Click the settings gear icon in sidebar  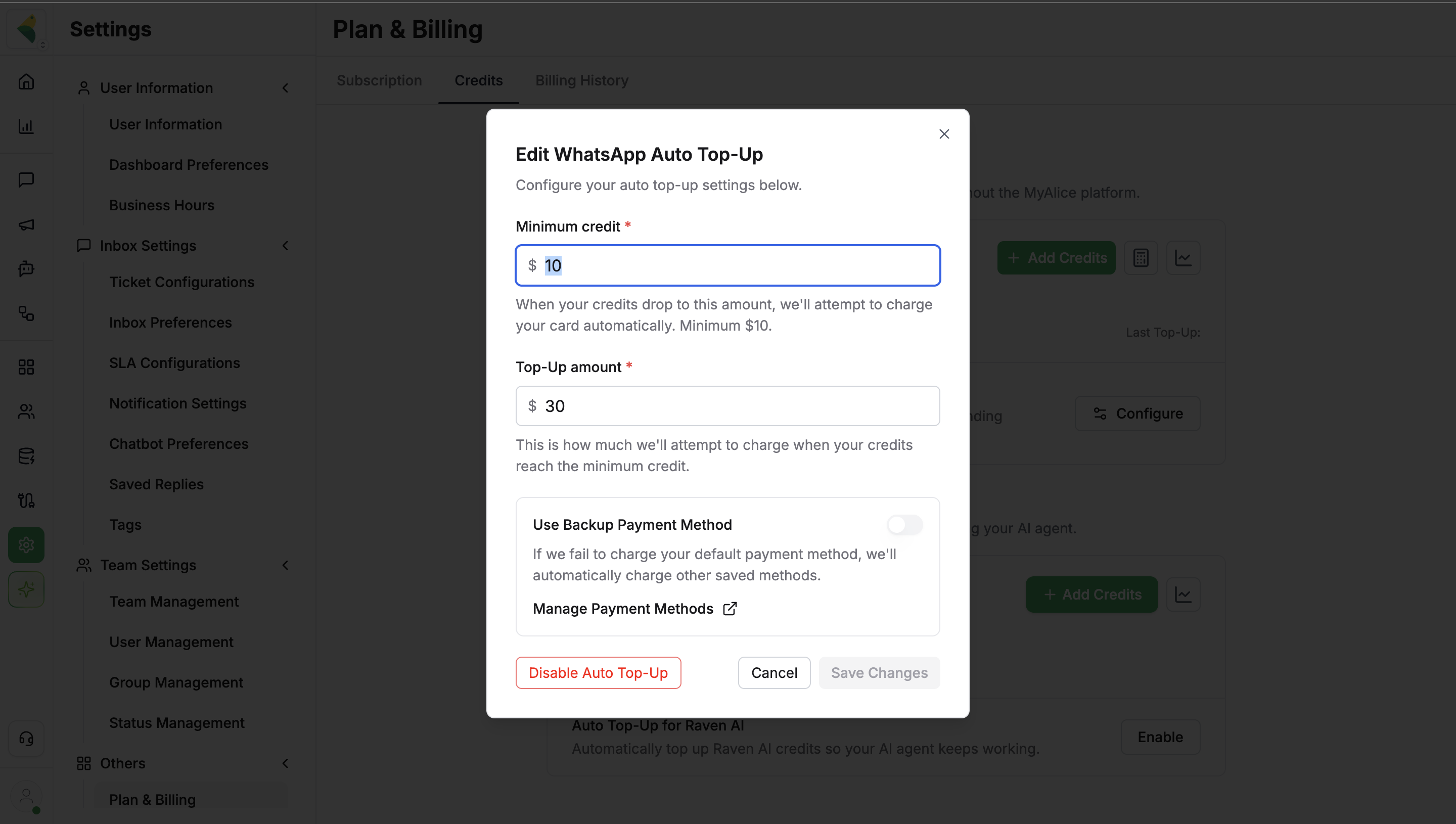coord(26,545)
